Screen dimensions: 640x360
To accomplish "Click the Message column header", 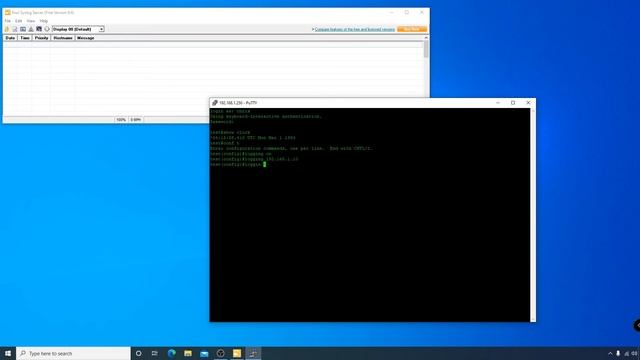I will click(86, 38).
